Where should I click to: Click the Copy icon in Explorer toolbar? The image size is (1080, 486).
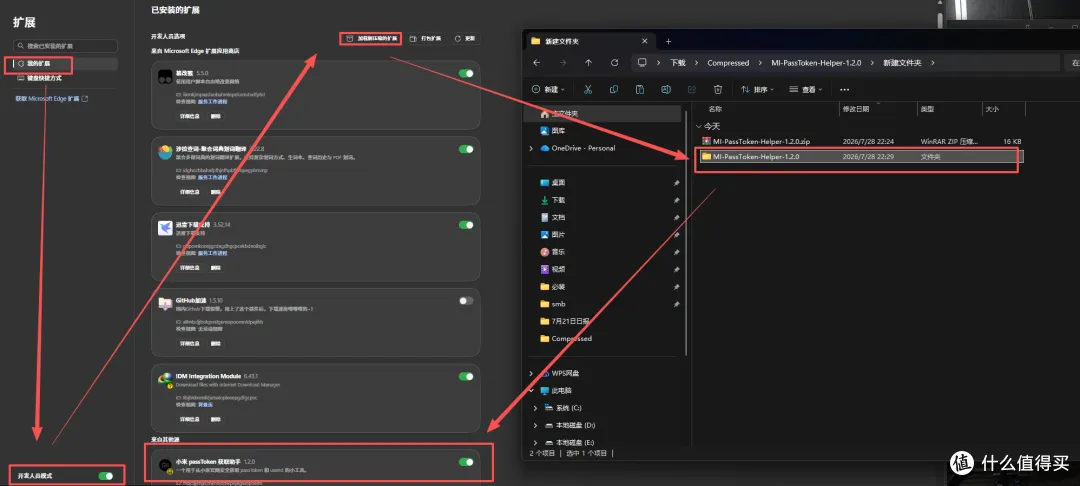click(614, 89)
